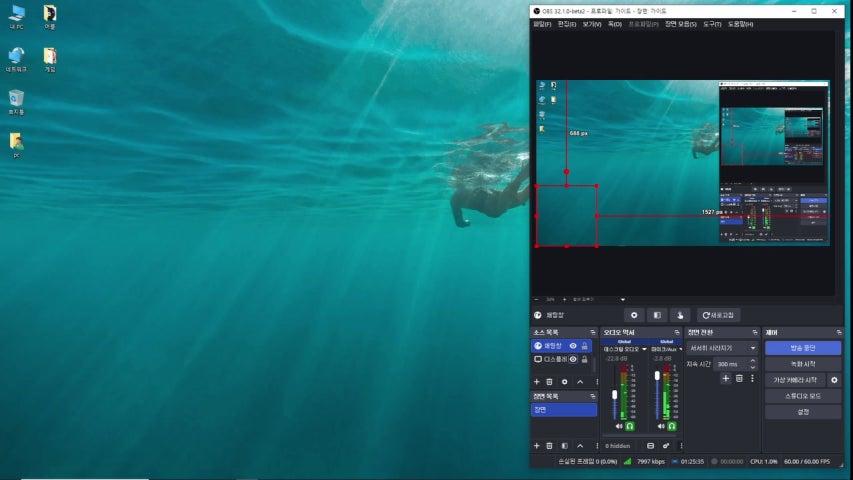The width and height of the screenshot is (853, 480).
Task: Open the 도구(T) menu
Action: [712, 23]
